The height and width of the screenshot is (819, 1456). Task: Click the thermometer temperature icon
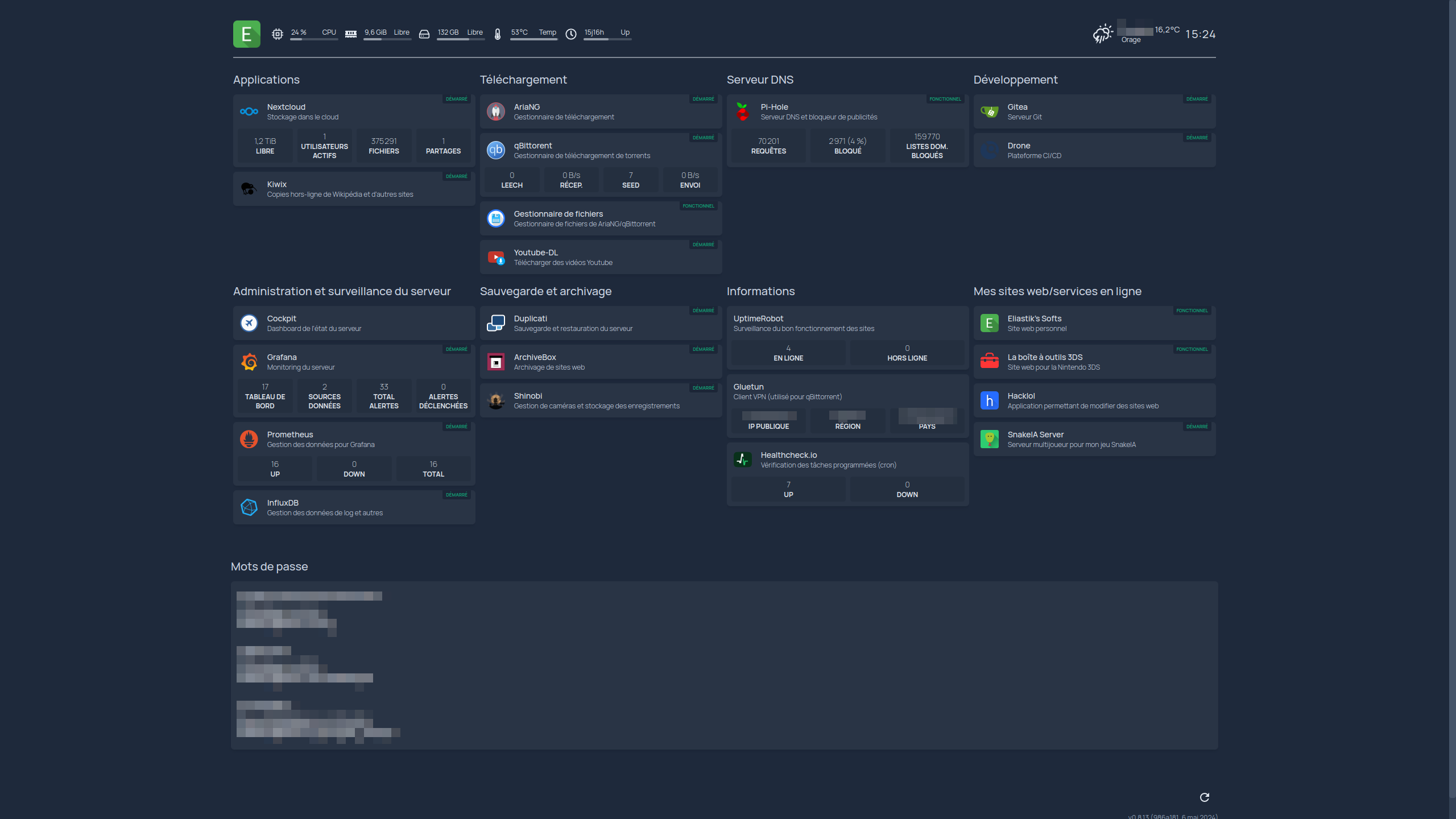tap(498, 34)
